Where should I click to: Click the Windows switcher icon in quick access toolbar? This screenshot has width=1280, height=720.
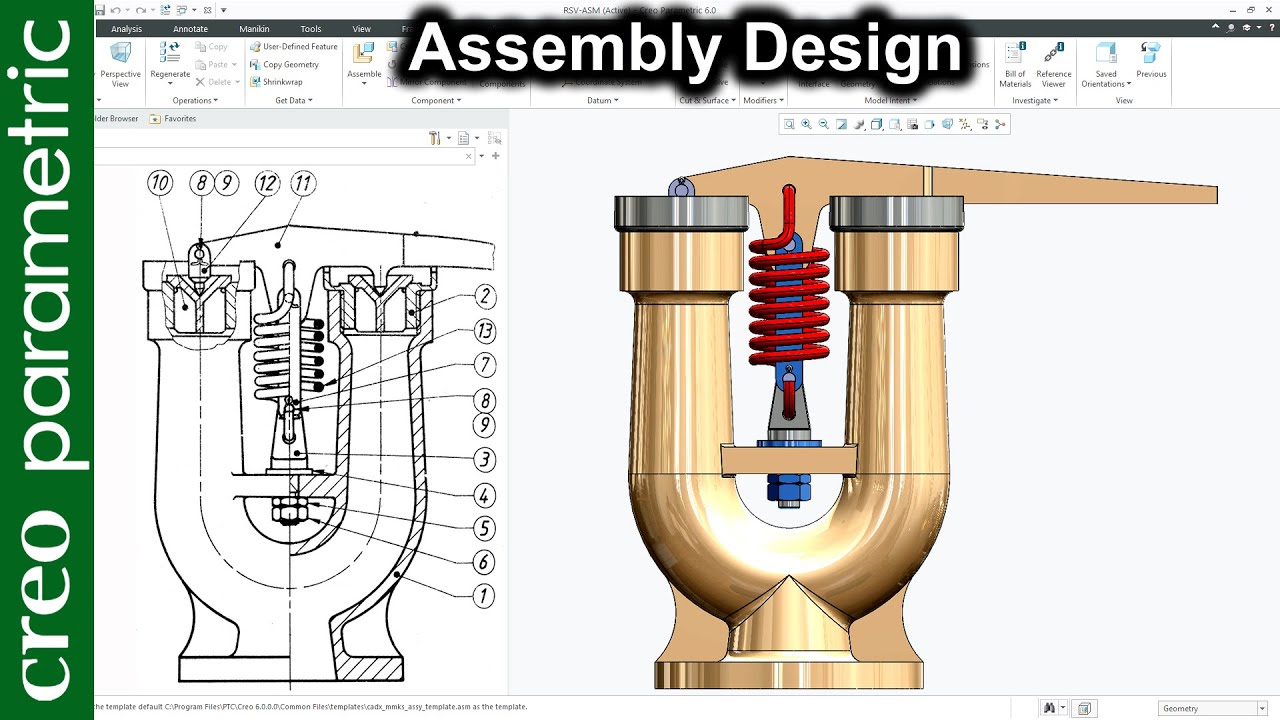[182, 10]
